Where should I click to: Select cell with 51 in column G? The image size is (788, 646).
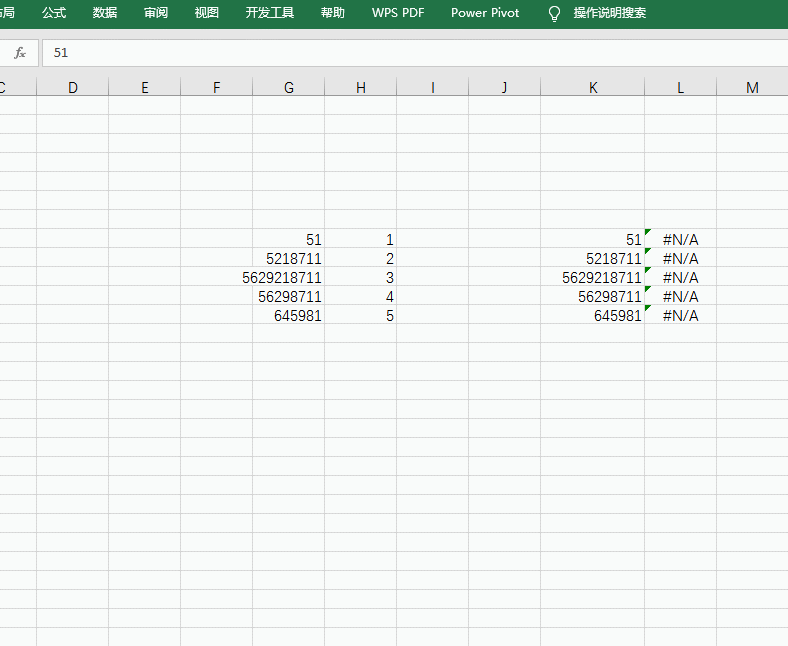coord(288,238)
